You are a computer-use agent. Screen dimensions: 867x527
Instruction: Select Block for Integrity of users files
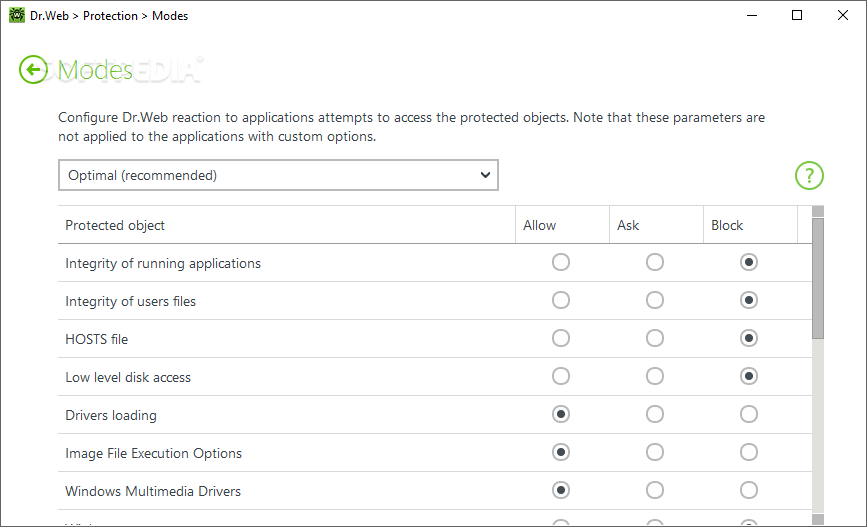749,300
